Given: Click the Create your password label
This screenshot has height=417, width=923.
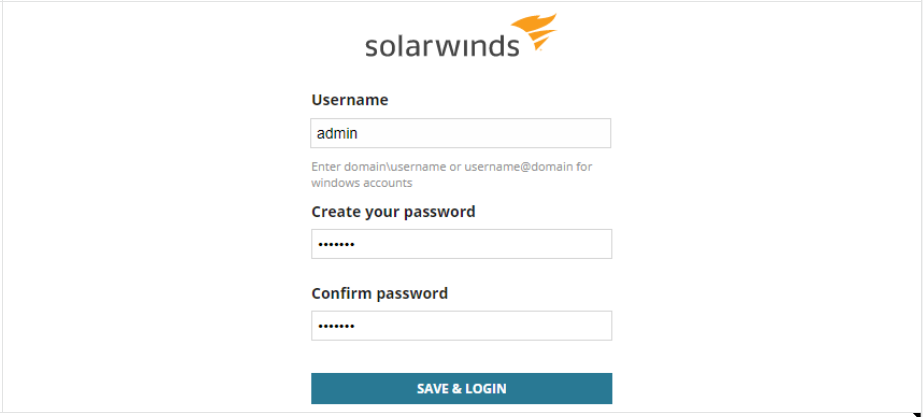Looking at the screenshot, I should coord(393,212).
